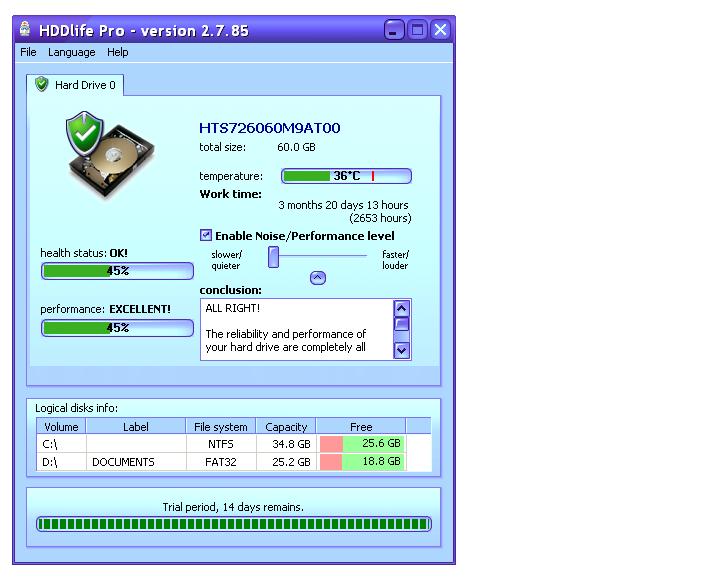Select the C:\ volume row
The height and width of the screenshot is (583, 720).
coord(234,444)
